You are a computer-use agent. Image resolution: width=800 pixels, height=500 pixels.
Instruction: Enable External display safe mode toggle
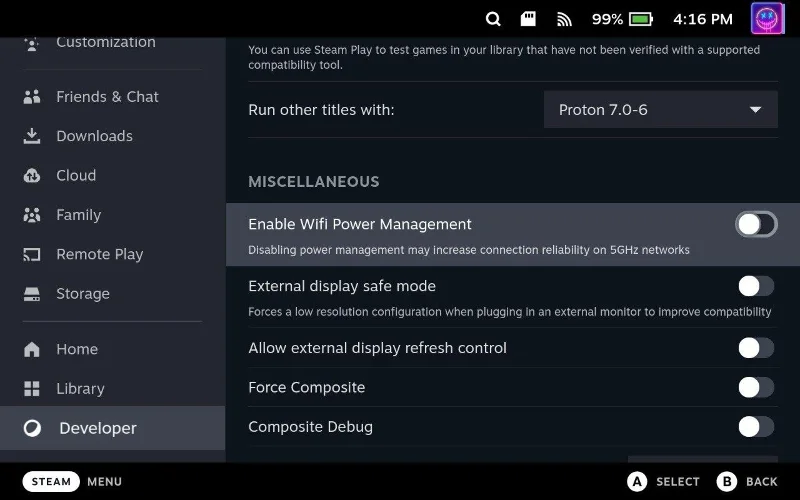(755, 286)
